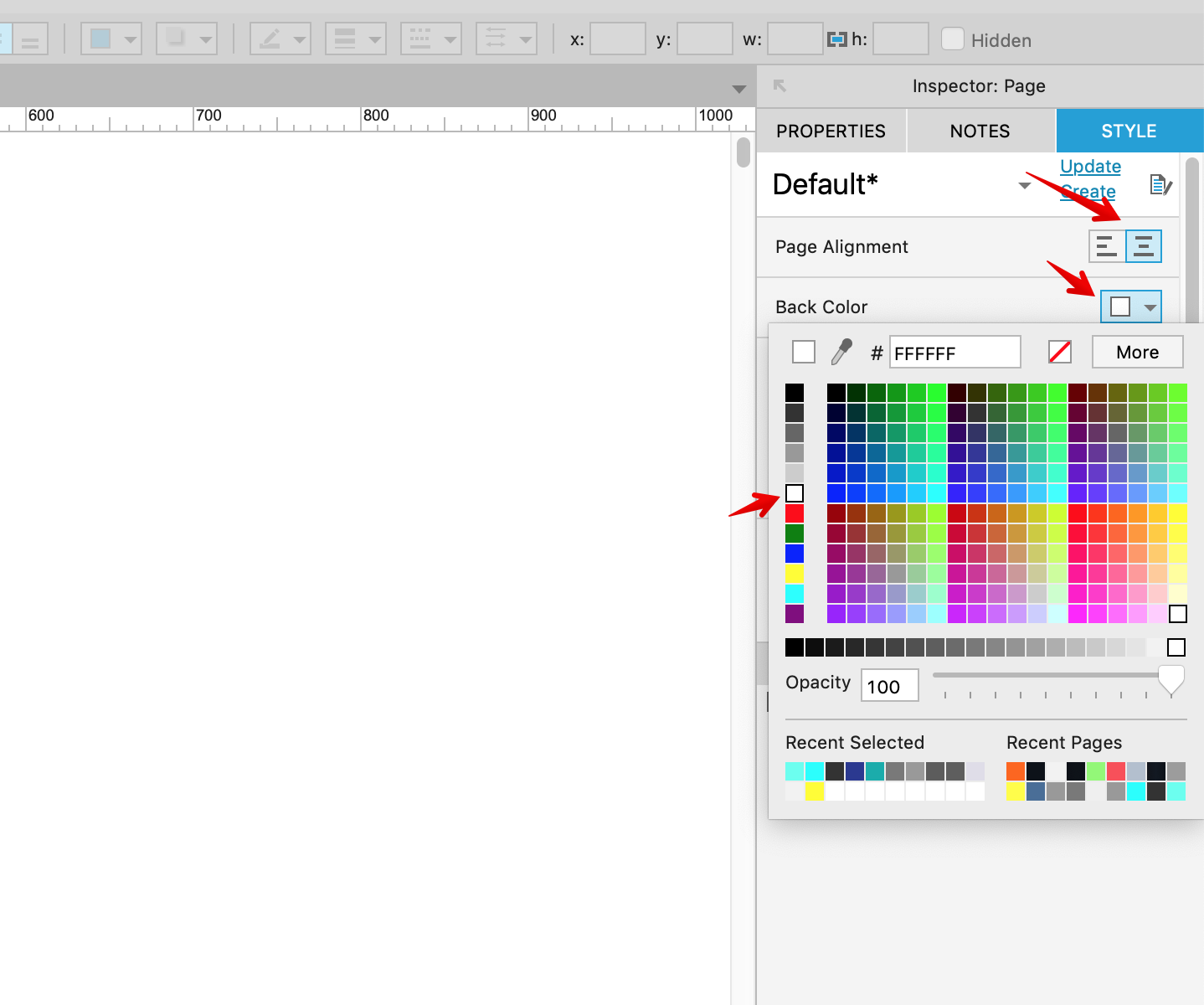Click the Create style link
Image resolution: width=1204 pixels, height=1005 pixels.
[x=1088, y=192]
